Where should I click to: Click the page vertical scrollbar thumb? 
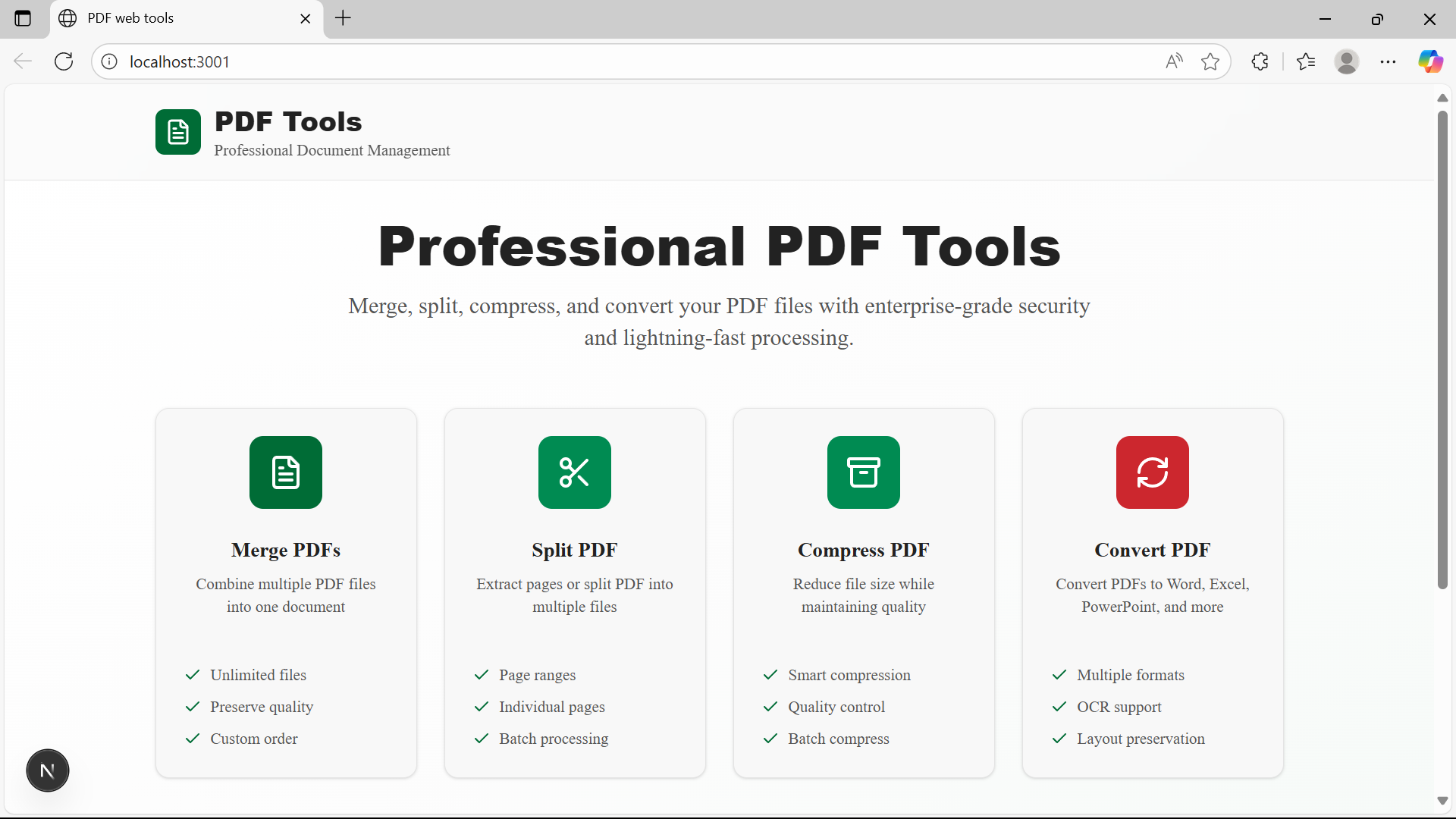[x=1442, y=350]
